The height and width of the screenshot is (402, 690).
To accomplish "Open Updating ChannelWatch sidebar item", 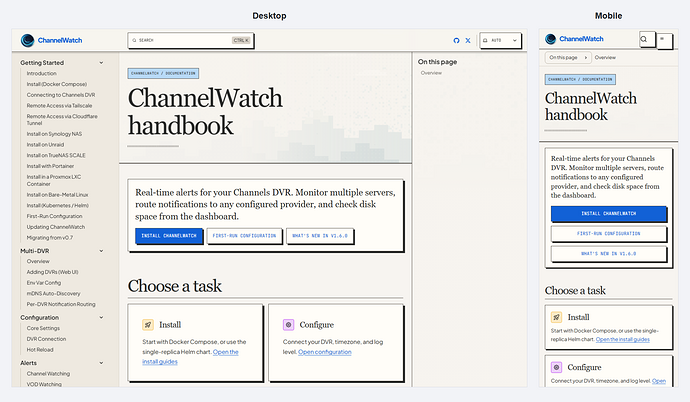I will [56, 227].
